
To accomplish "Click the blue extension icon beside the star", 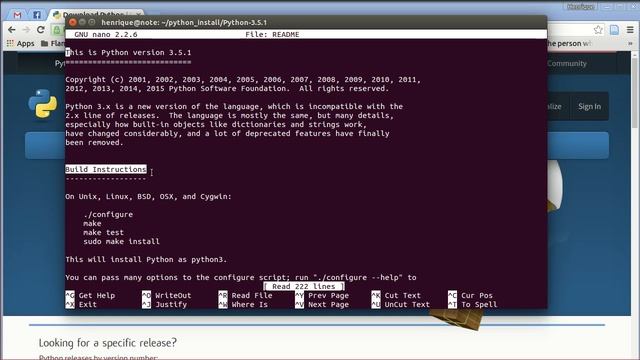I will [614, 29].
